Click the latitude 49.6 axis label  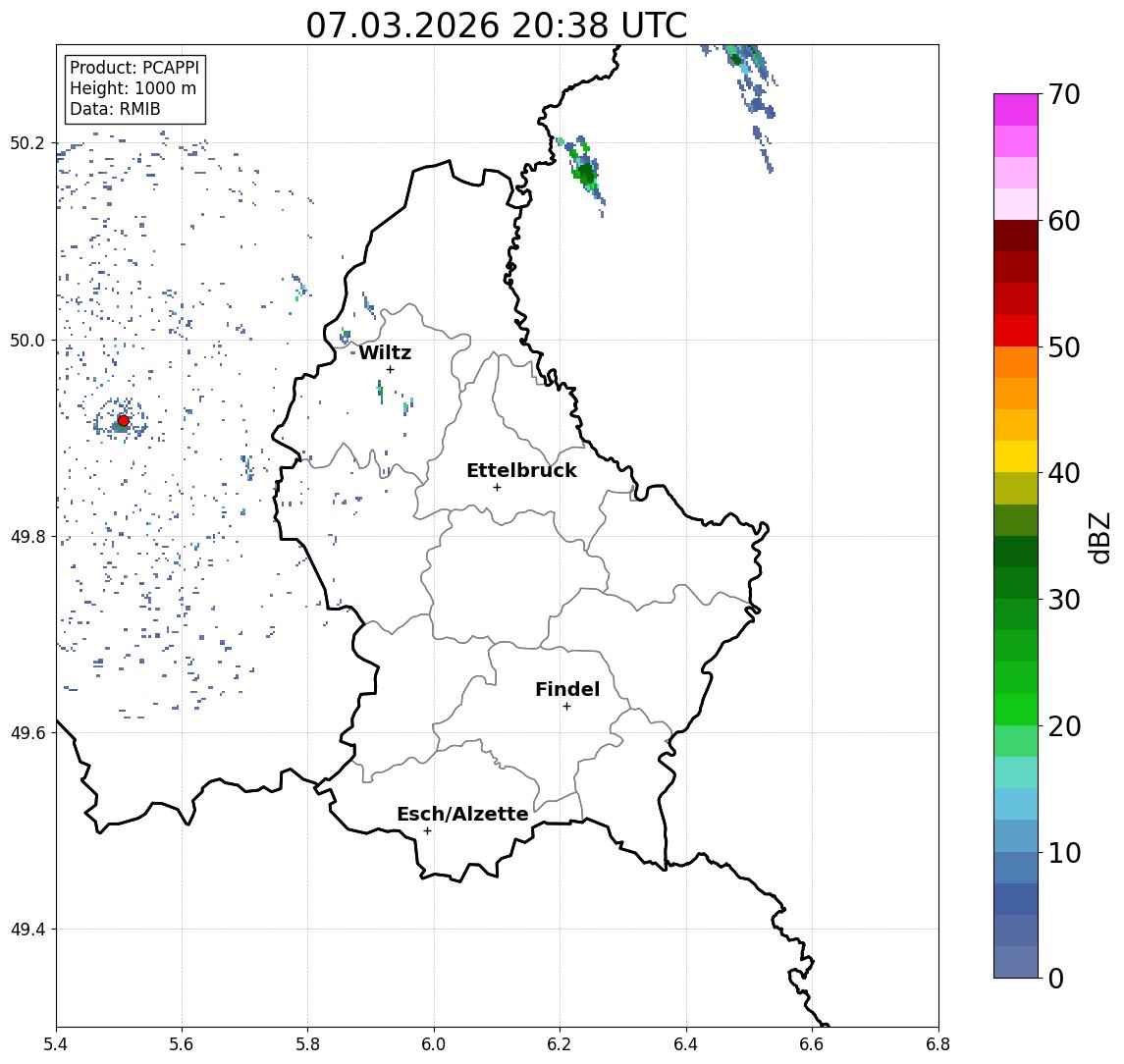[x=27, y=733]
